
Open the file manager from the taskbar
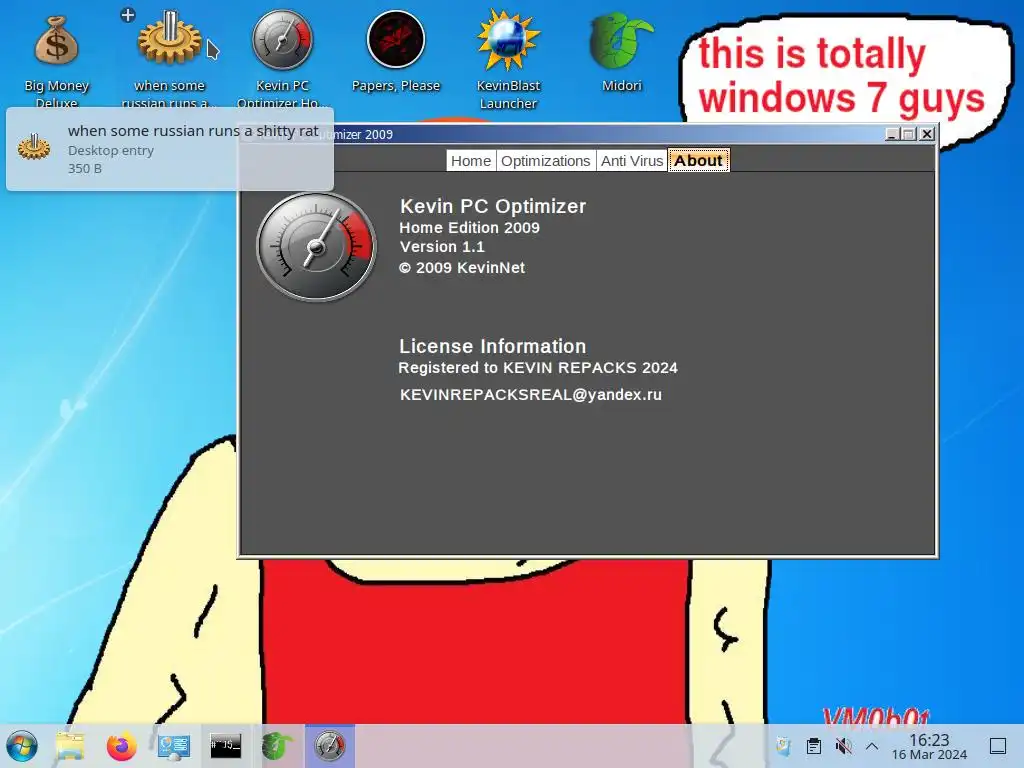pyautogui.click(x=70, y=746)
